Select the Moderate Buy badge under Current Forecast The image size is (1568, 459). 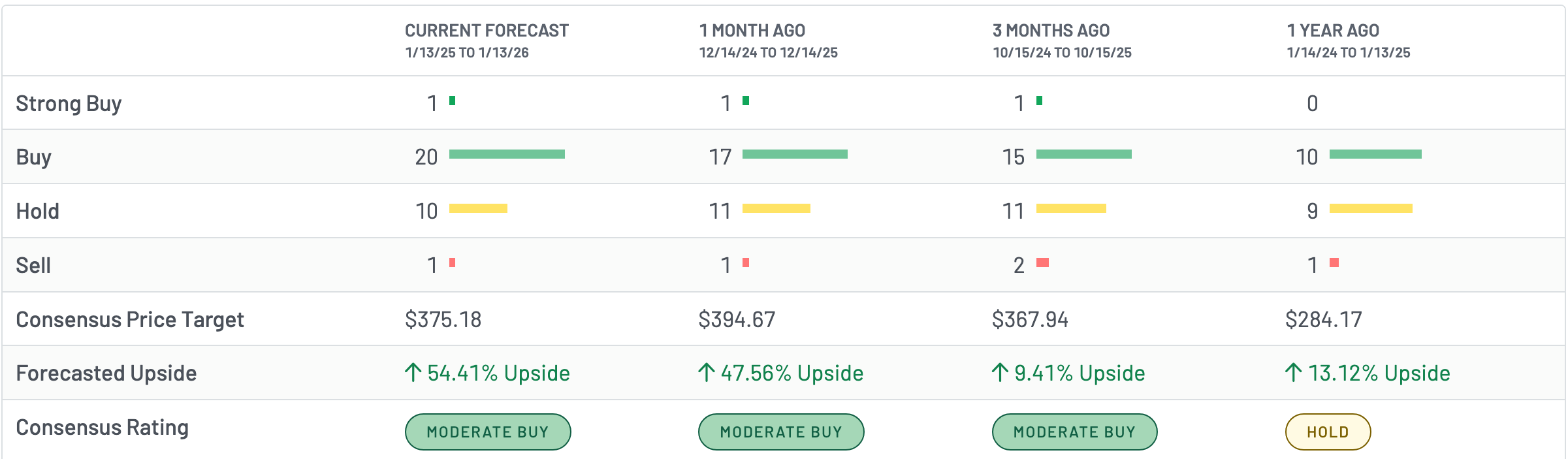click(x=488, y=432)
